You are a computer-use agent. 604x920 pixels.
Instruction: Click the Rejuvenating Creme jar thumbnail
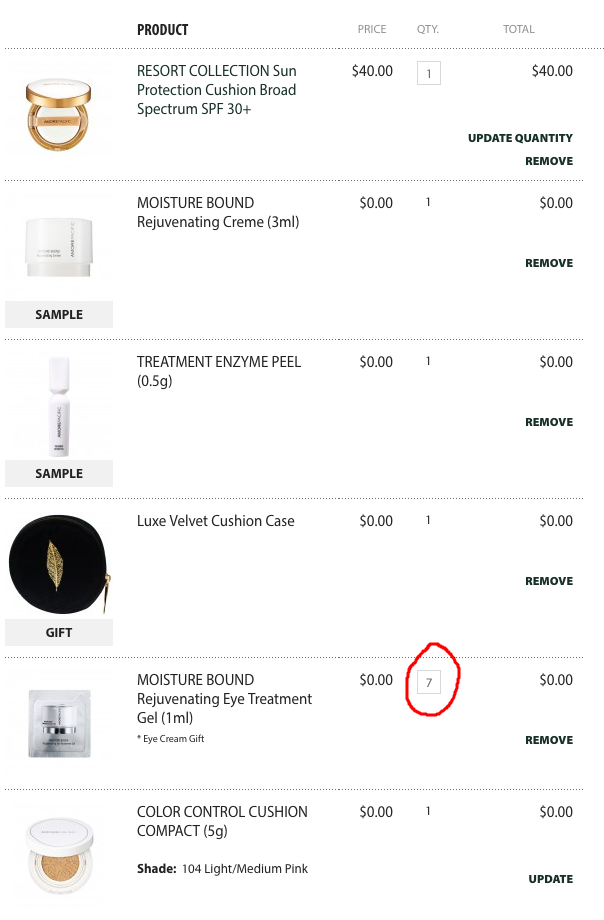pyautogui.click(x=59, y=247)
